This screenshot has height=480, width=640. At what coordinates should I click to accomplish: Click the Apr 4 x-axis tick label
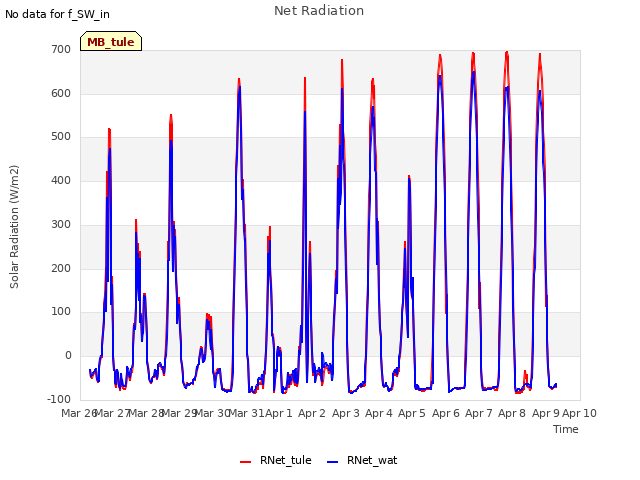click(x=379, y=413)
